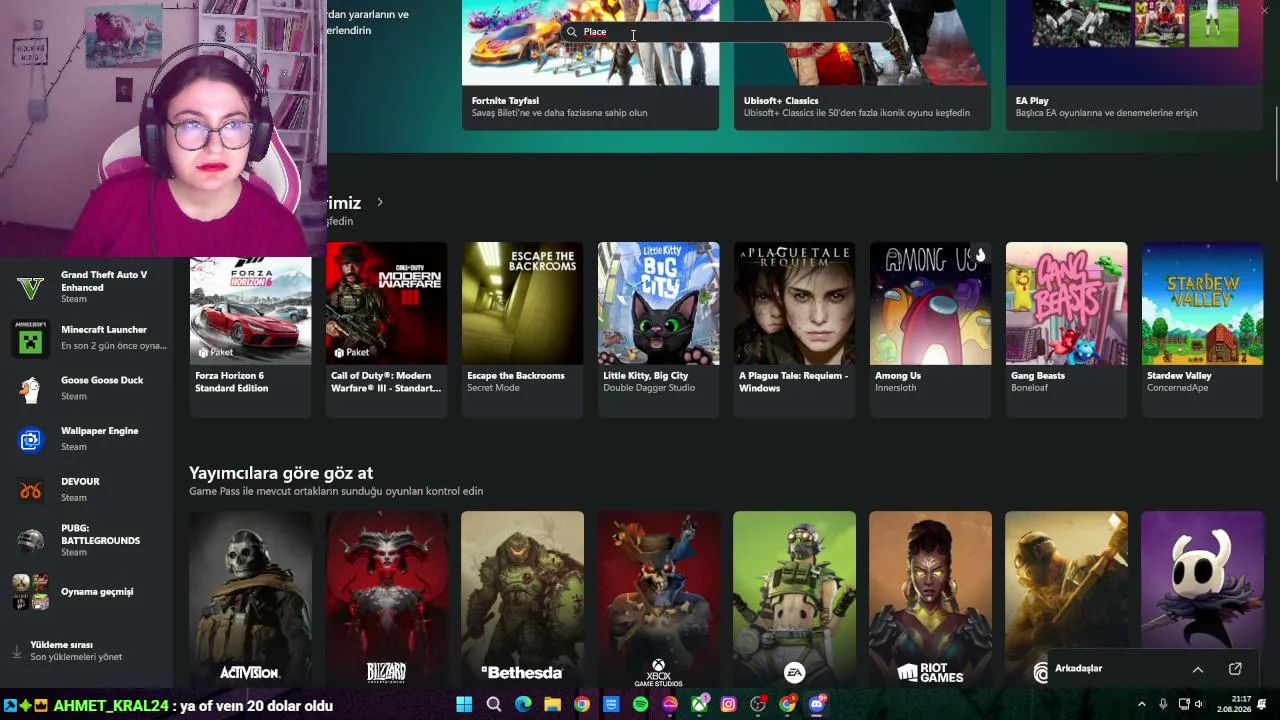Screen dimensions: 1280x720
Task: Click the microphone icon in system tray
Action: (1163, 705)
